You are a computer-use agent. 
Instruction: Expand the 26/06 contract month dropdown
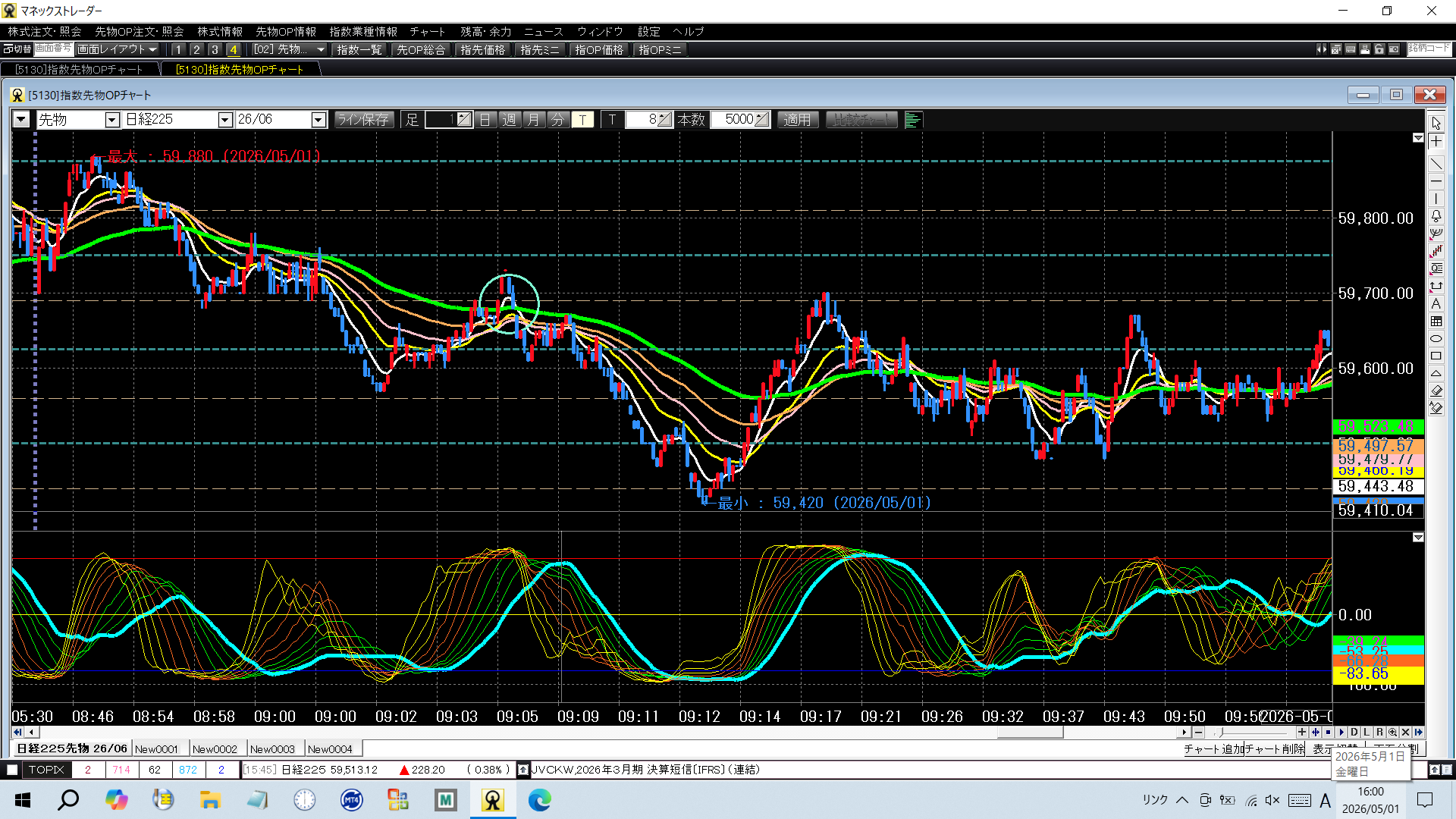point(318,120)
